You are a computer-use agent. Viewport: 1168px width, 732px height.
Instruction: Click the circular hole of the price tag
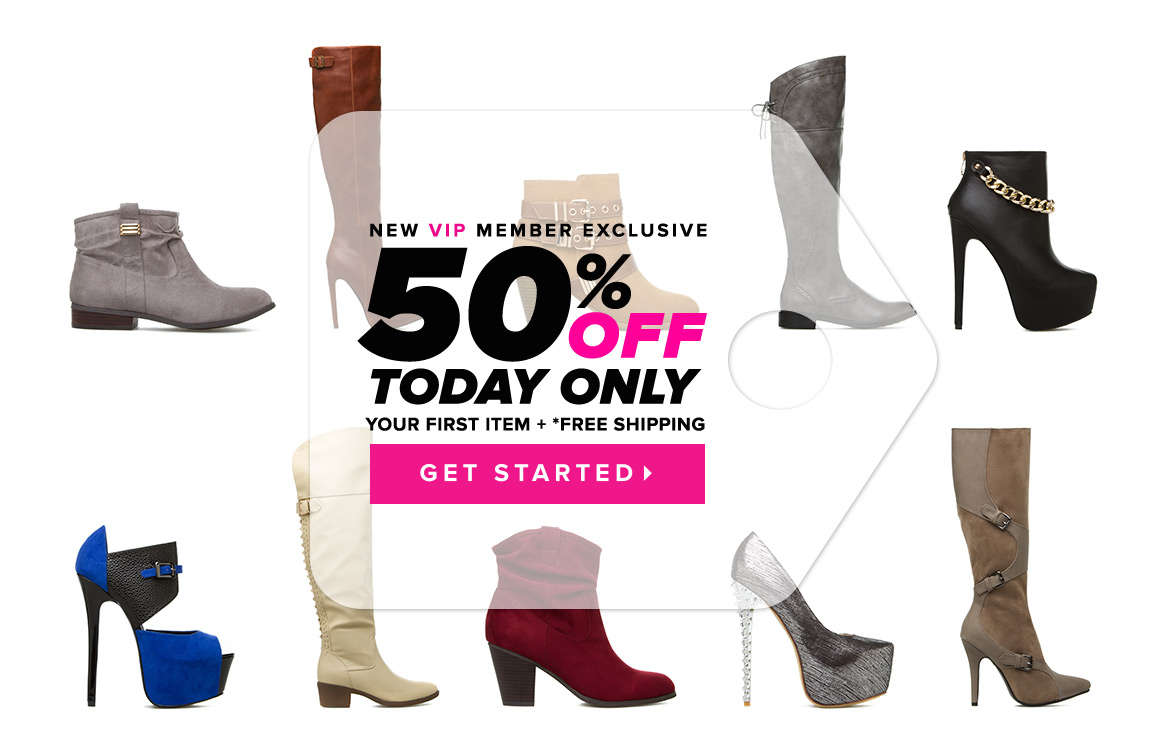pos(780,360)
